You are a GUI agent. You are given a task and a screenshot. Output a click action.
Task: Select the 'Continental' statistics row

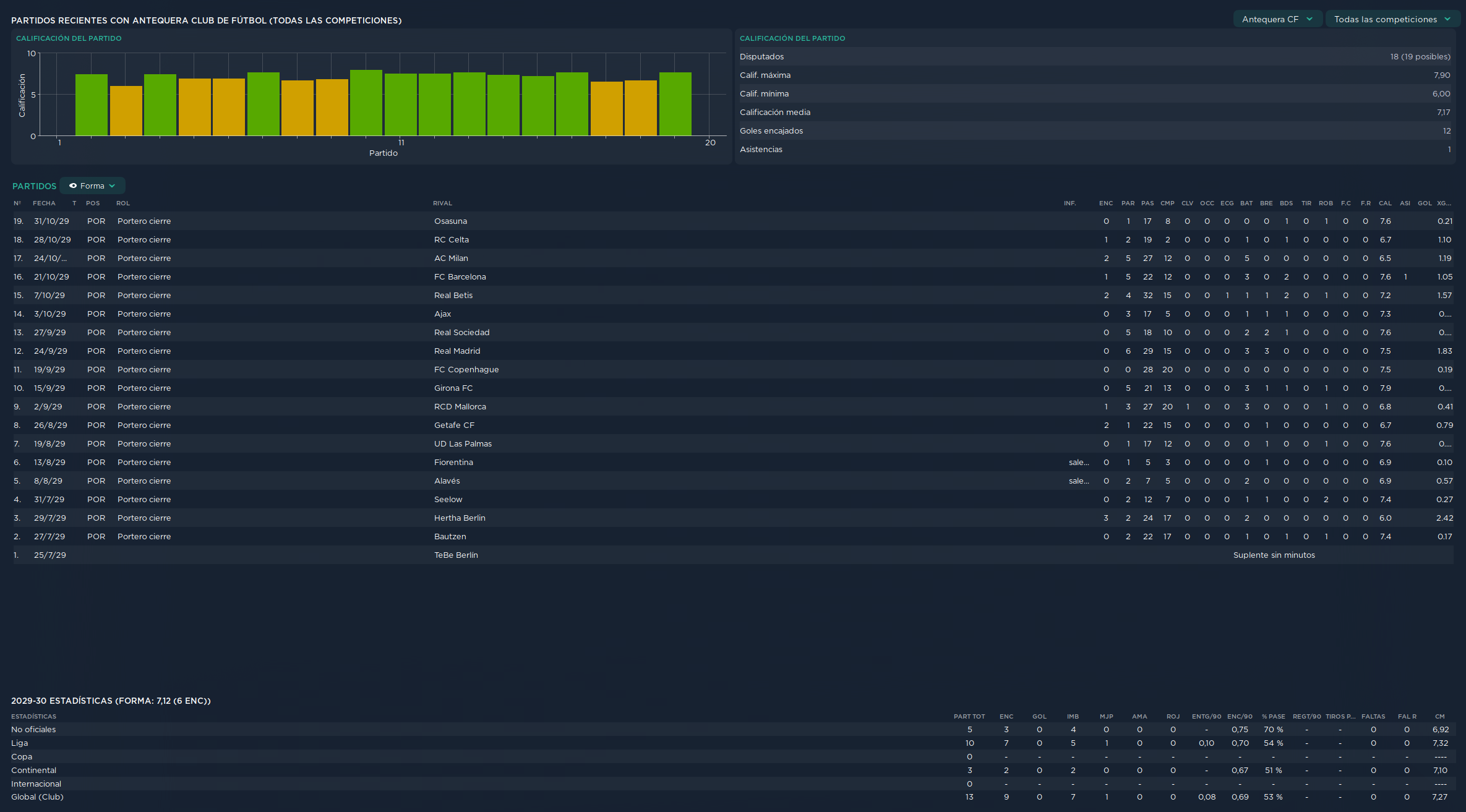pos(733,771)
